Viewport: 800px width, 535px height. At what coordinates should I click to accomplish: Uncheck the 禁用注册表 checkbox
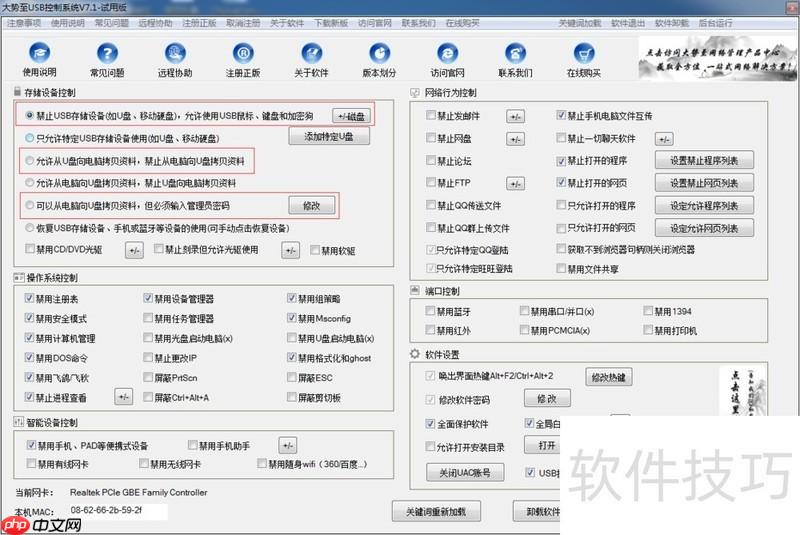pos(29,298)
